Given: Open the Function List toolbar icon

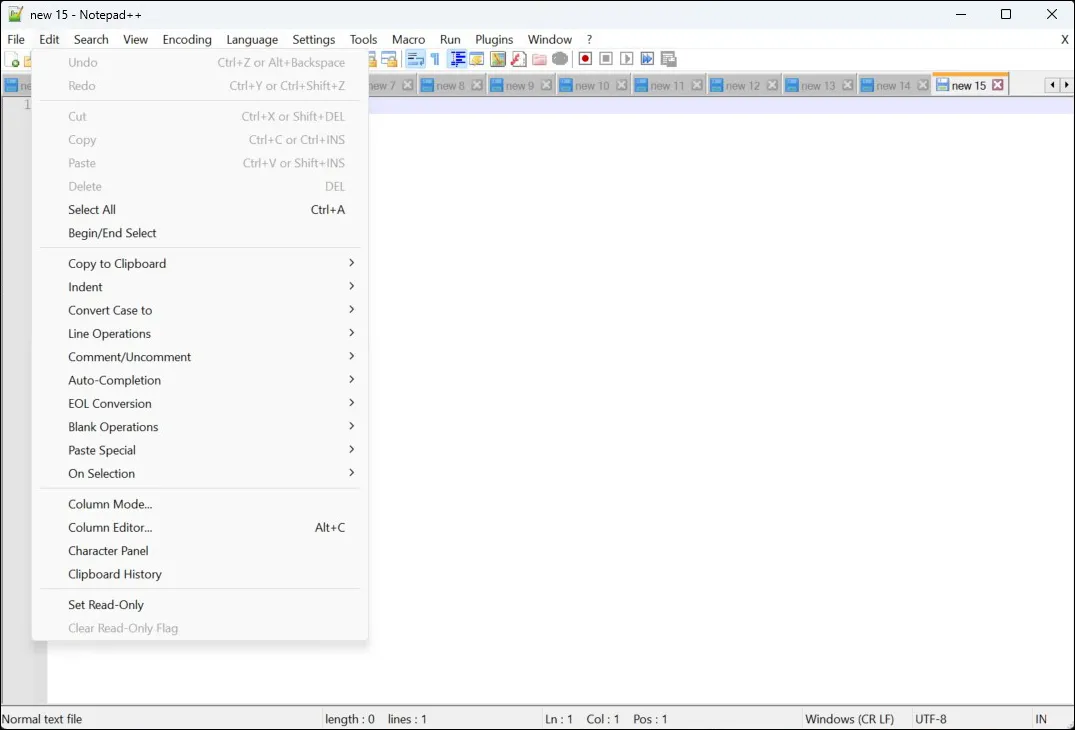Looking at the screenshot, I should coord(518,59).
